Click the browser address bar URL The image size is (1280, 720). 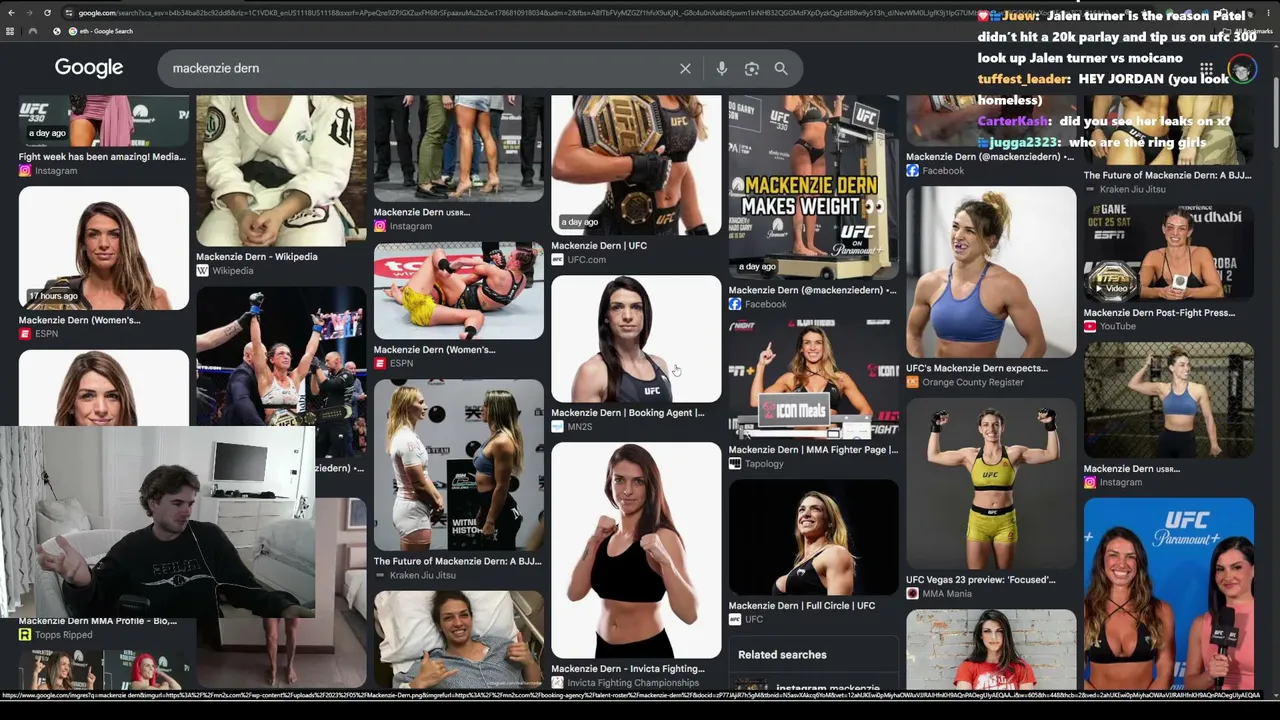tap(520, 13)
